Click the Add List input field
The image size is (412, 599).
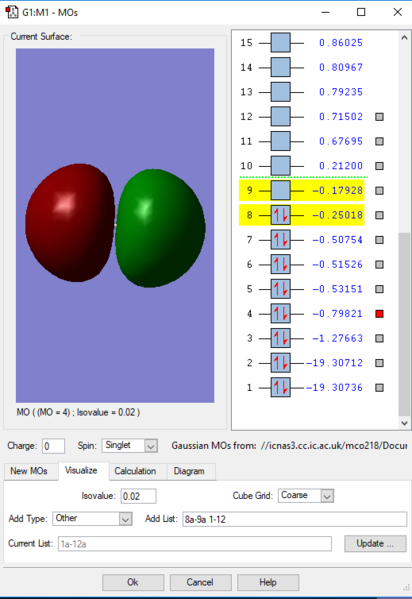294,519
